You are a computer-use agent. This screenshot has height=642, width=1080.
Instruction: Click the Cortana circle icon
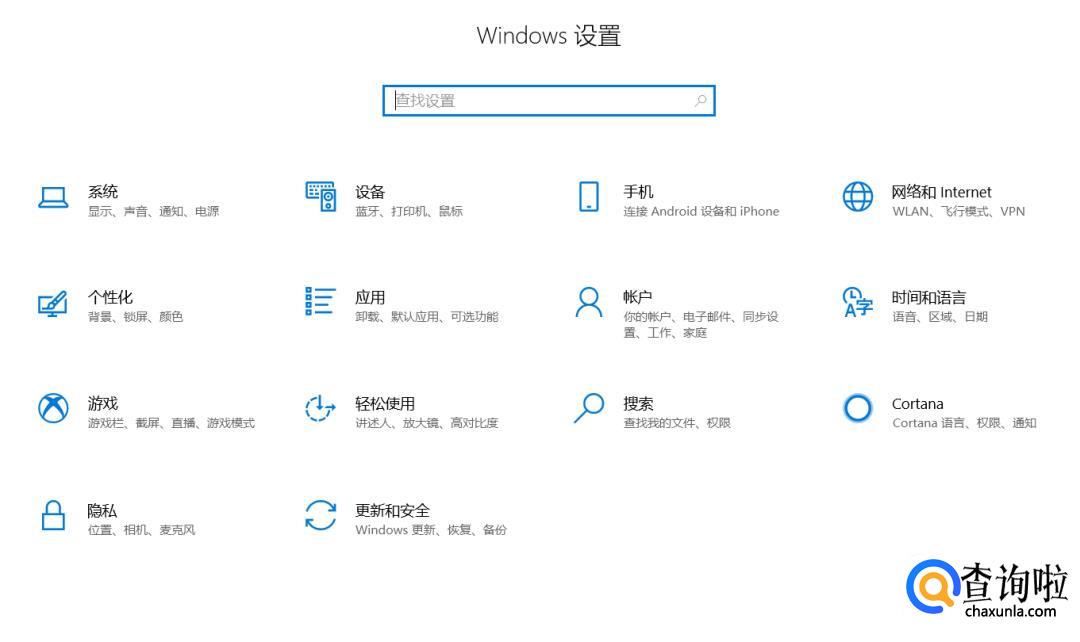coord(858,408)
